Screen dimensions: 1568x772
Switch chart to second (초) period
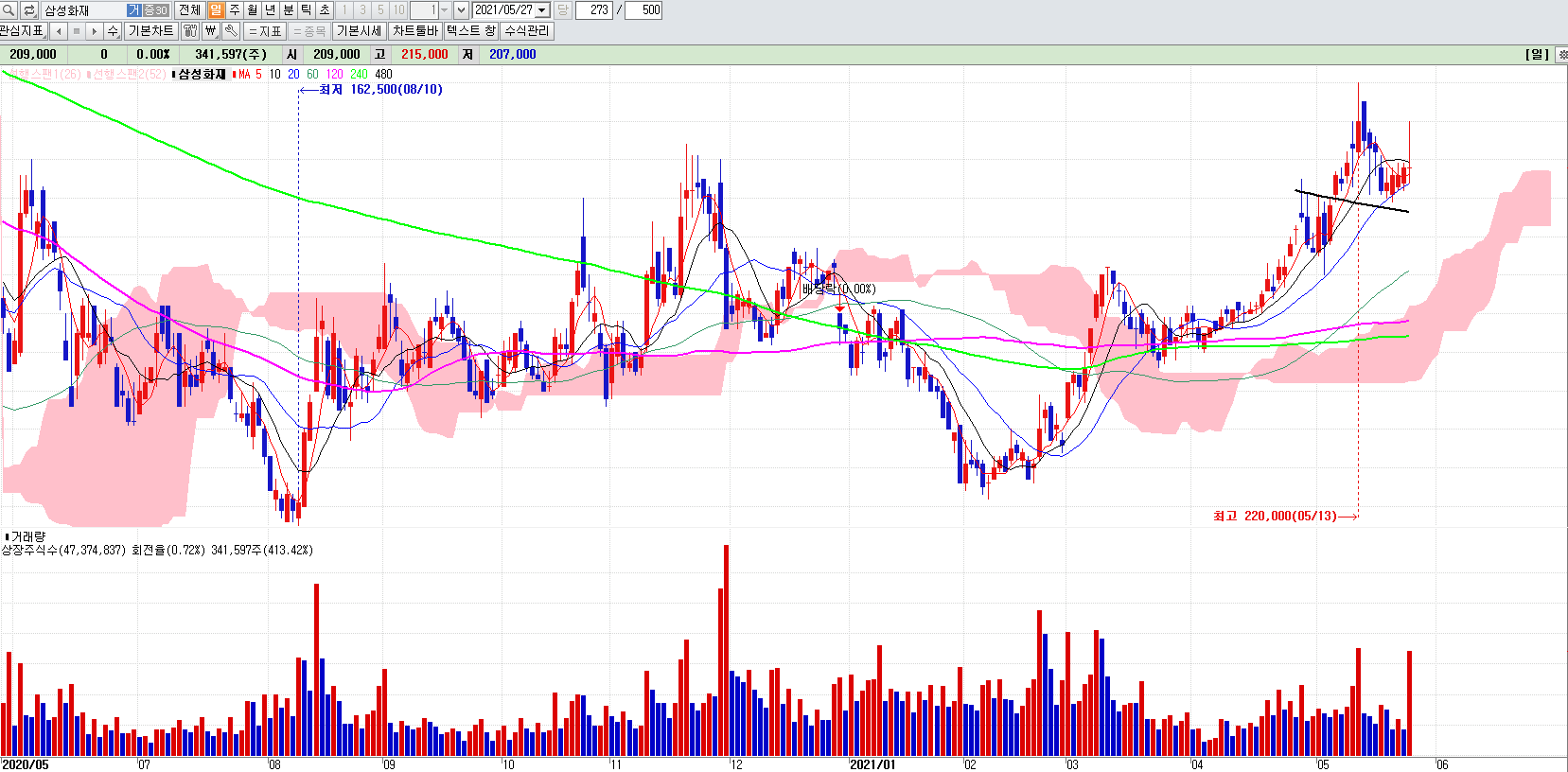coord(324,10)
